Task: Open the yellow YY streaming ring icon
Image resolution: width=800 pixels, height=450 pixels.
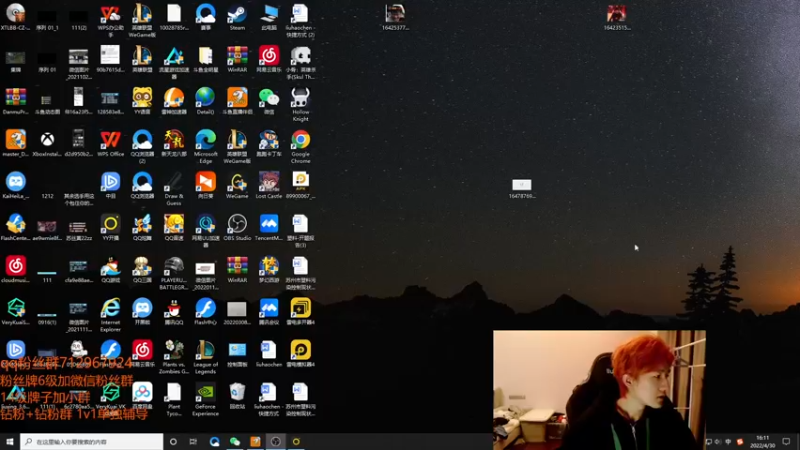Action: [110, 224]
